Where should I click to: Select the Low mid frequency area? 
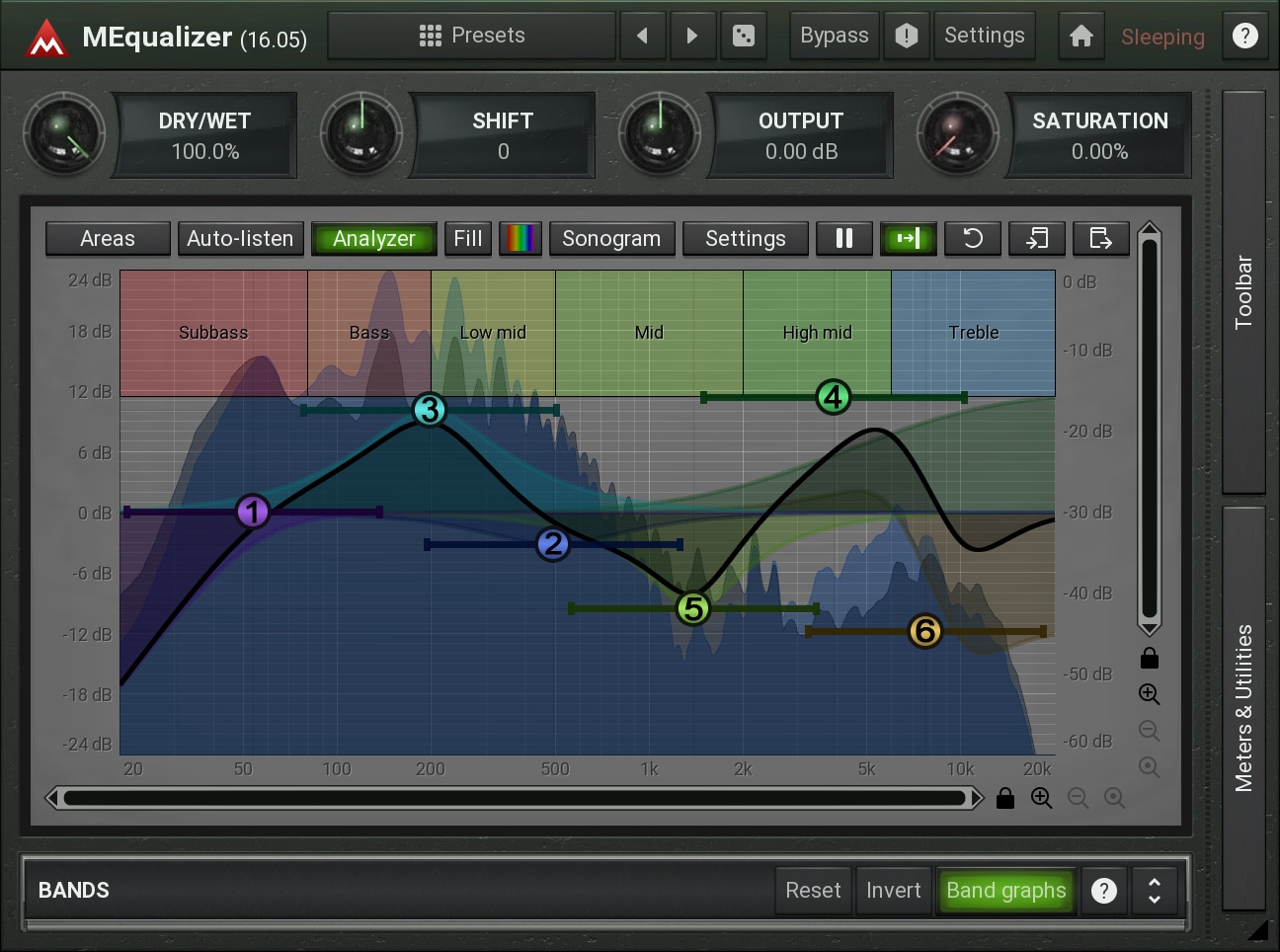[x=493, y=333]
